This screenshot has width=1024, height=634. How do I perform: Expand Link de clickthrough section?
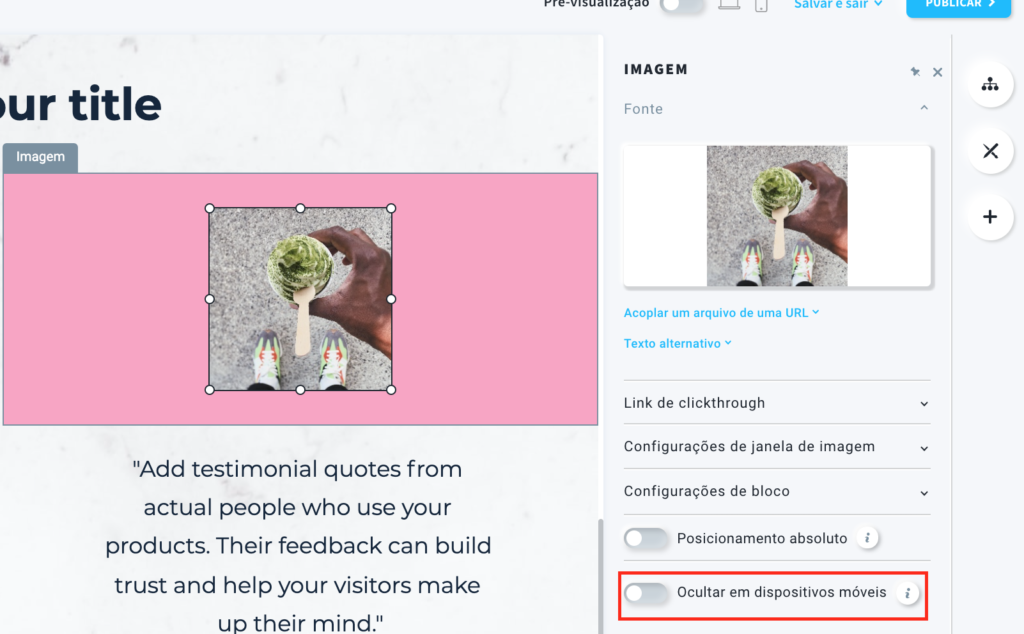pos(776,403)
